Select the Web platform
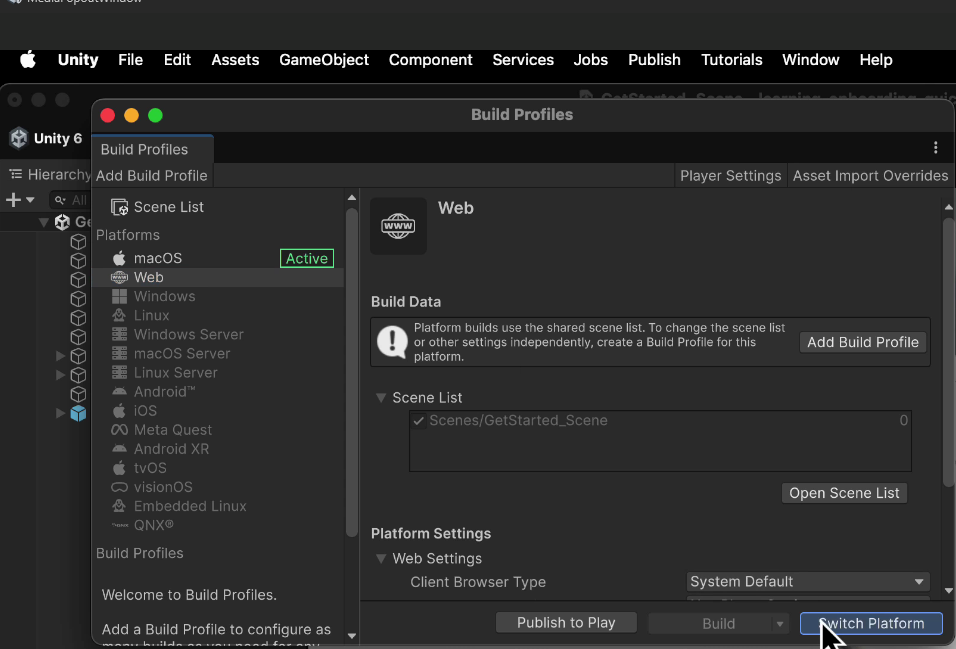 [x=218, y=277]
